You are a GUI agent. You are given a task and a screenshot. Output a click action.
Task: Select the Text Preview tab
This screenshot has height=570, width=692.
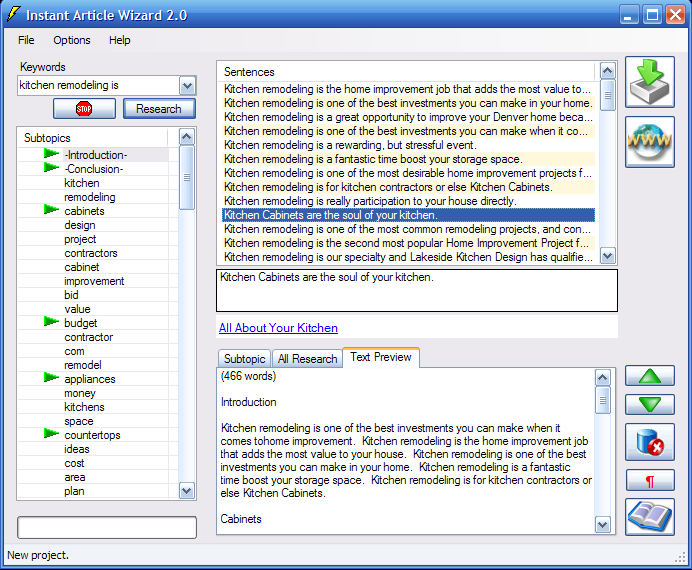click(x=381, y=357)
